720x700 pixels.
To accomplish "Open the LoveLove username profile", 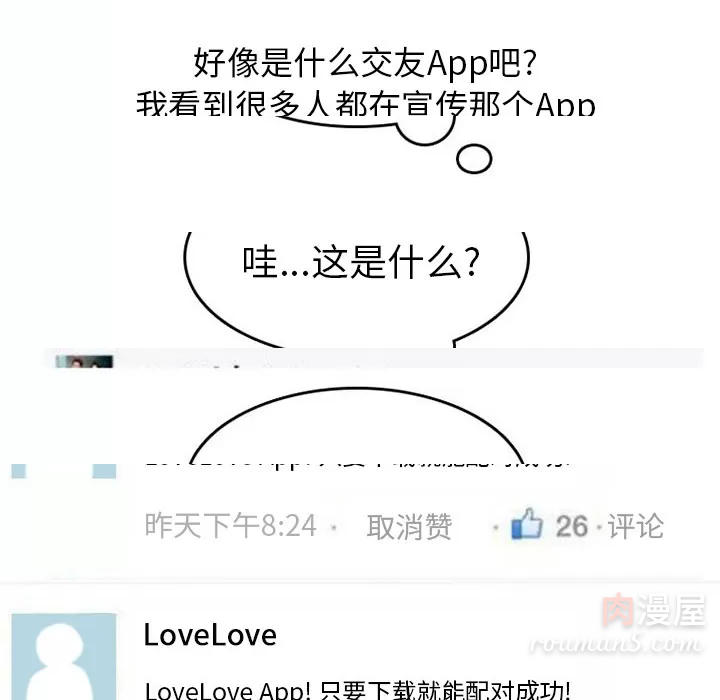I will pyautogui.click(x=210, y=635).
